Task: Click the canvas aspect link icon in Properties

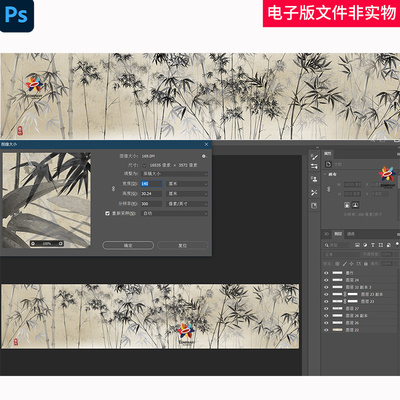Action: pos(329,189)
